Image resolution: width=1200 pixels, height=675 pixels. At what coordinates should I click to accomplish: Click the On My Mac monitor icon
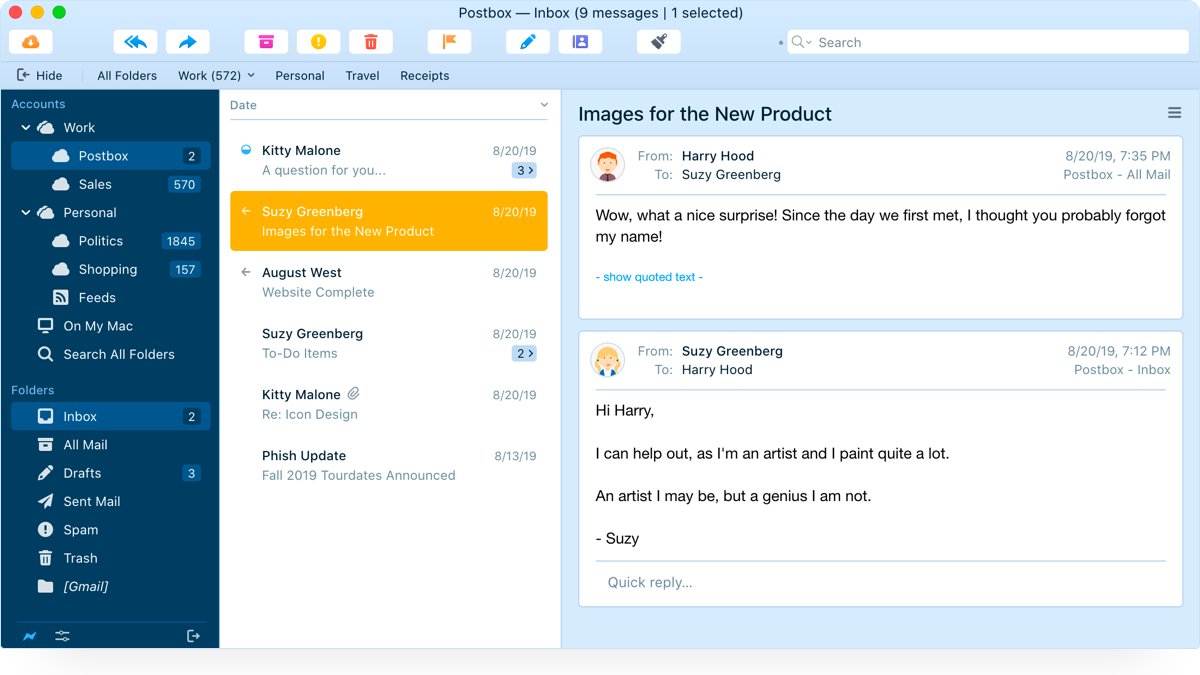(x=45, y=326)
